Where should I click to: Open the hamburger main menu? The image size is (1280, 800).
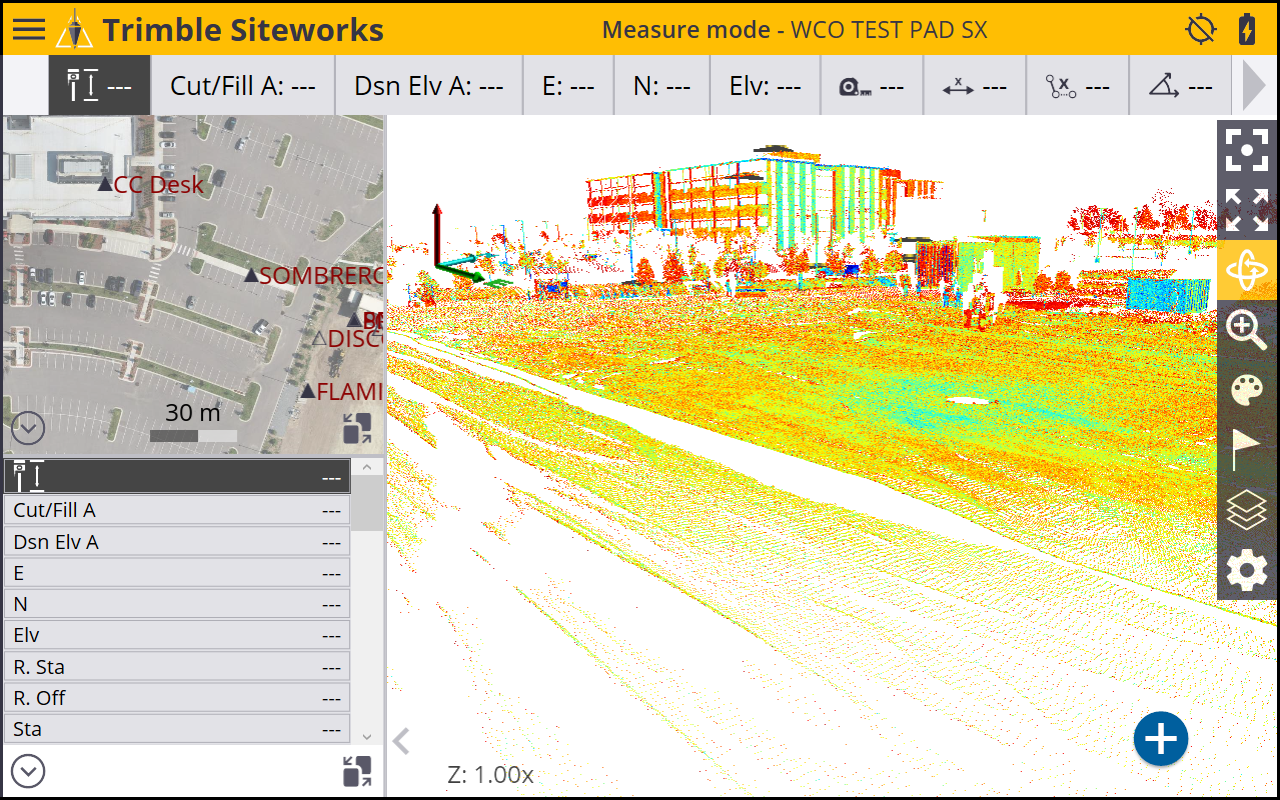pos(29,29)
